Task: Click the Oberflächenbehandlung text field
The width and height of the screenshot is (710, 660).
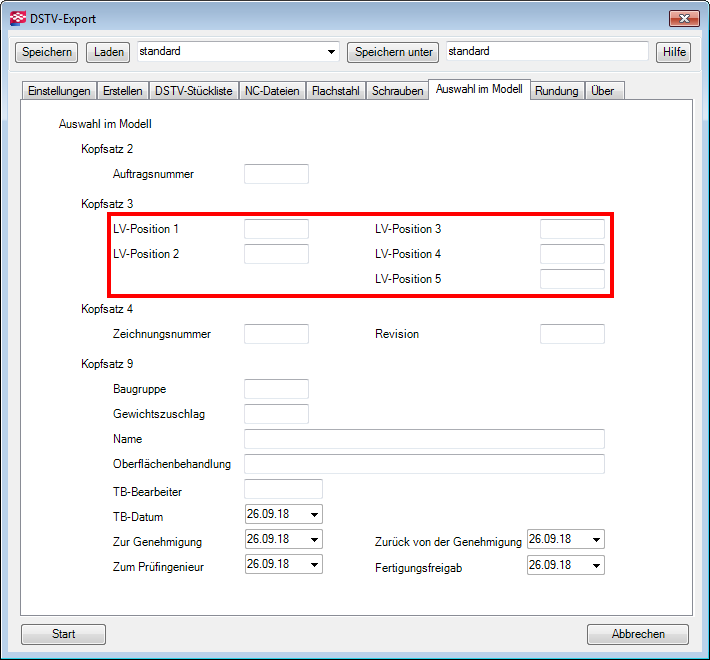Action: click(424, 464)
